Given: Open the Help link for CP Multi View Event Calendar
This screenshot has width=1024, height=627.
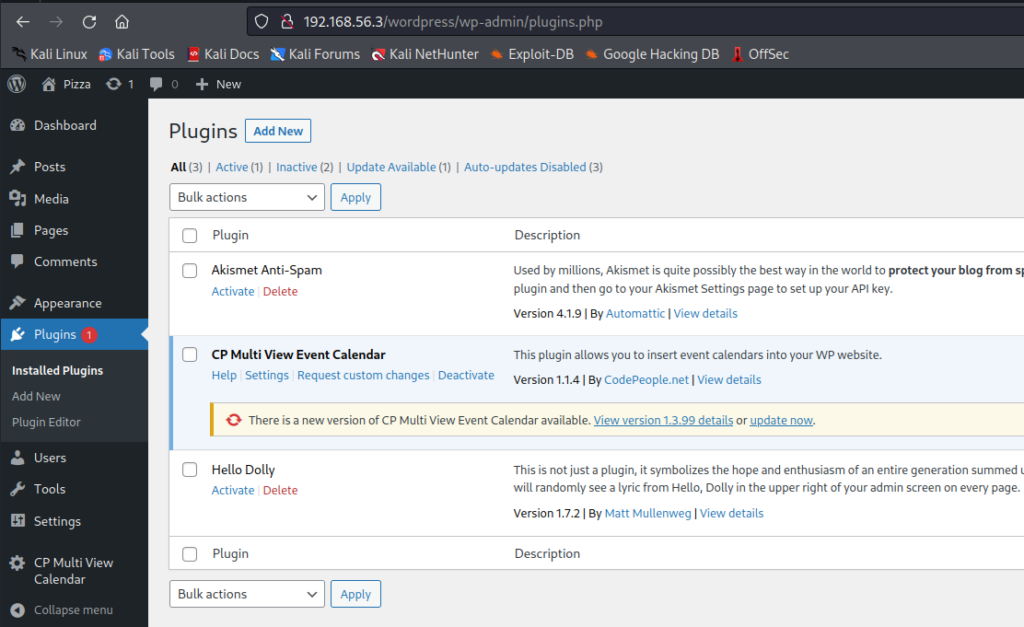Looking at the screenshot, I should point(224,376).
